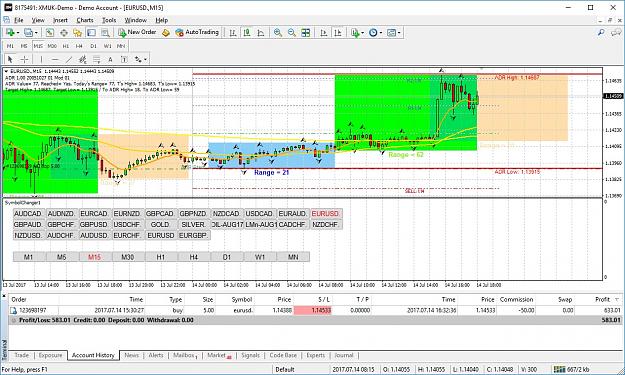Expand the Indicators dropdown arrow
The width and height of the screenshot is (625, 375).
coord(362,33)
